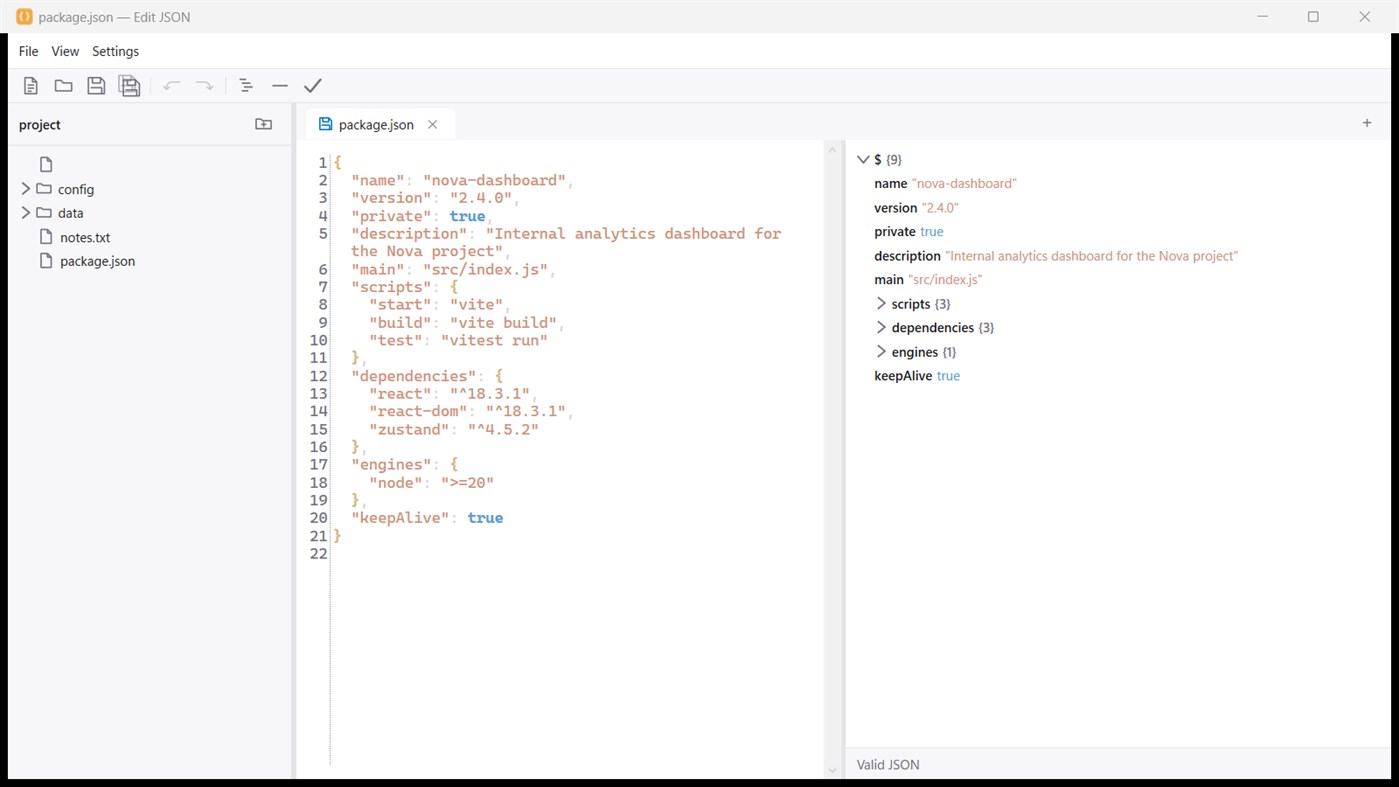Switch to the package.json editor tab
The width and height of the screenshot is (1399, 787).
click(380, 124)
